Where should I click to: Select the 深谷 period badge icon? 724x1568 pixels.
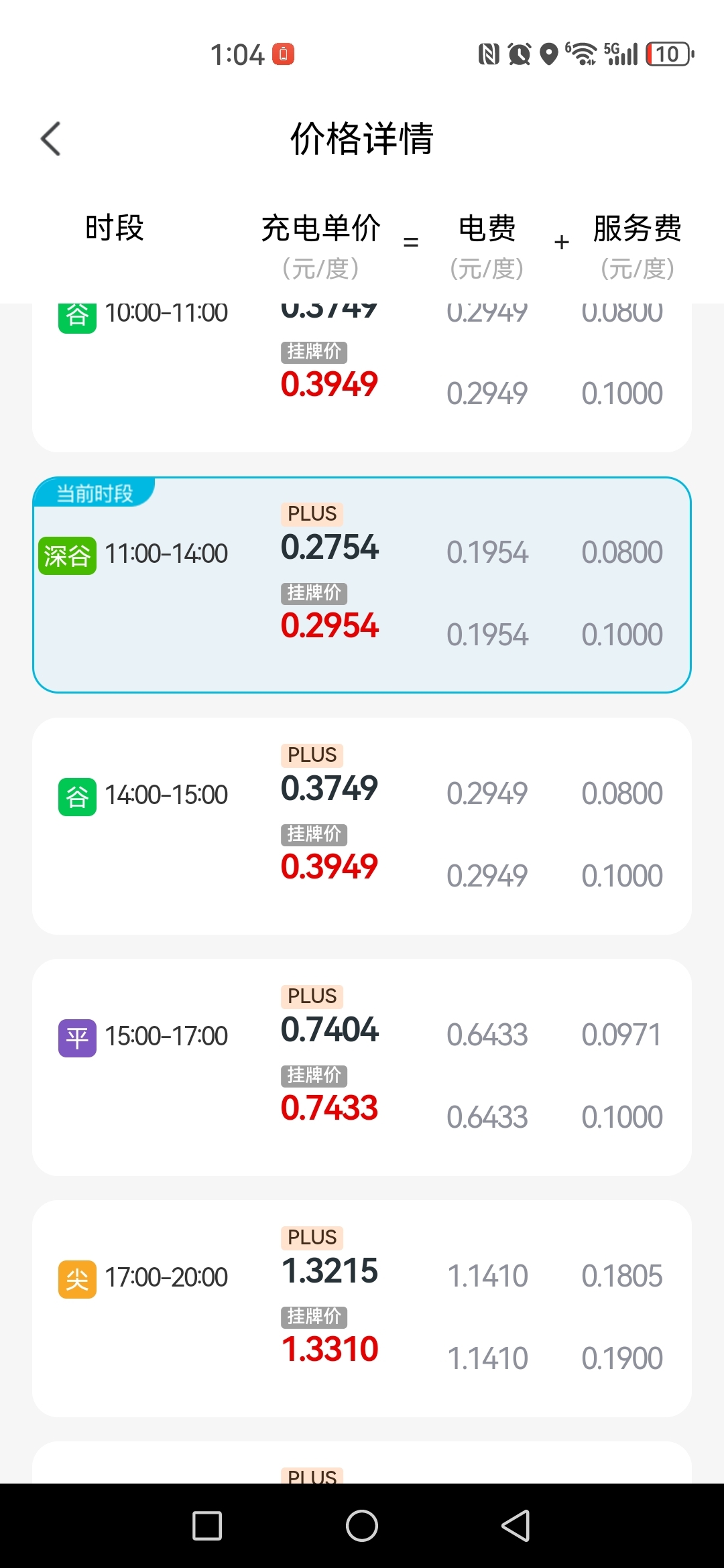[x=67, y=556]
